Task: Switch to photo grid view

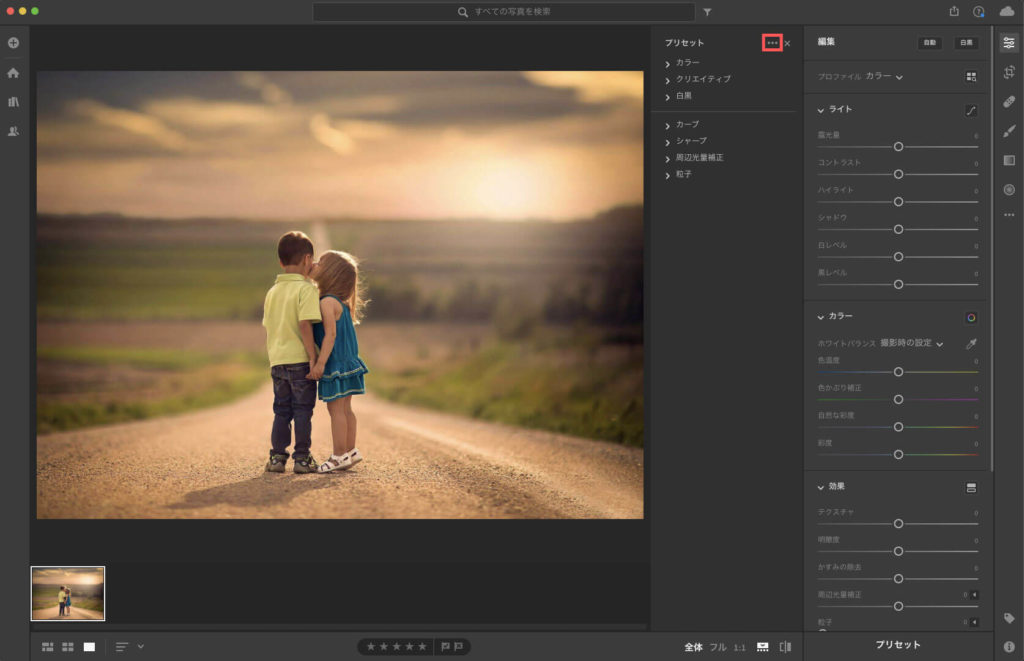Action: (x=48, y=647)
